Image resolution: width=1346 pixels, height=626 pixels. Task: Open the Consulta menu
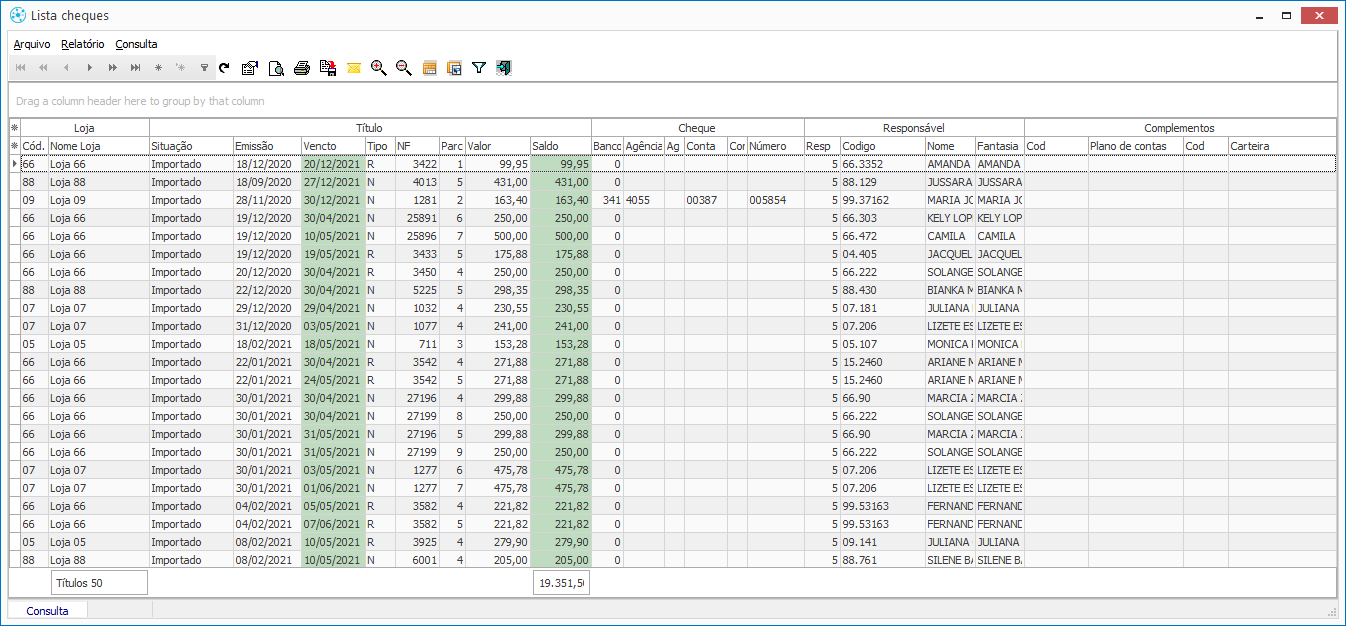(136, 44)
